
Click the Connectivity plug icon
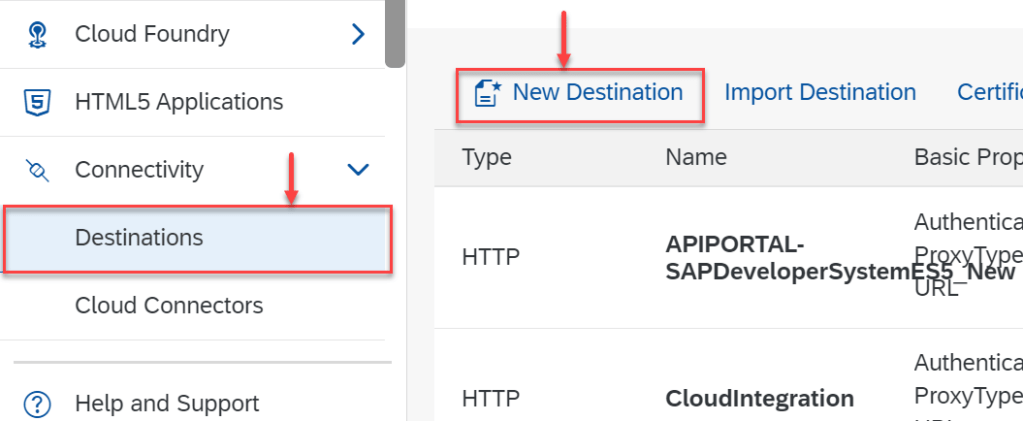coord(37,170)
